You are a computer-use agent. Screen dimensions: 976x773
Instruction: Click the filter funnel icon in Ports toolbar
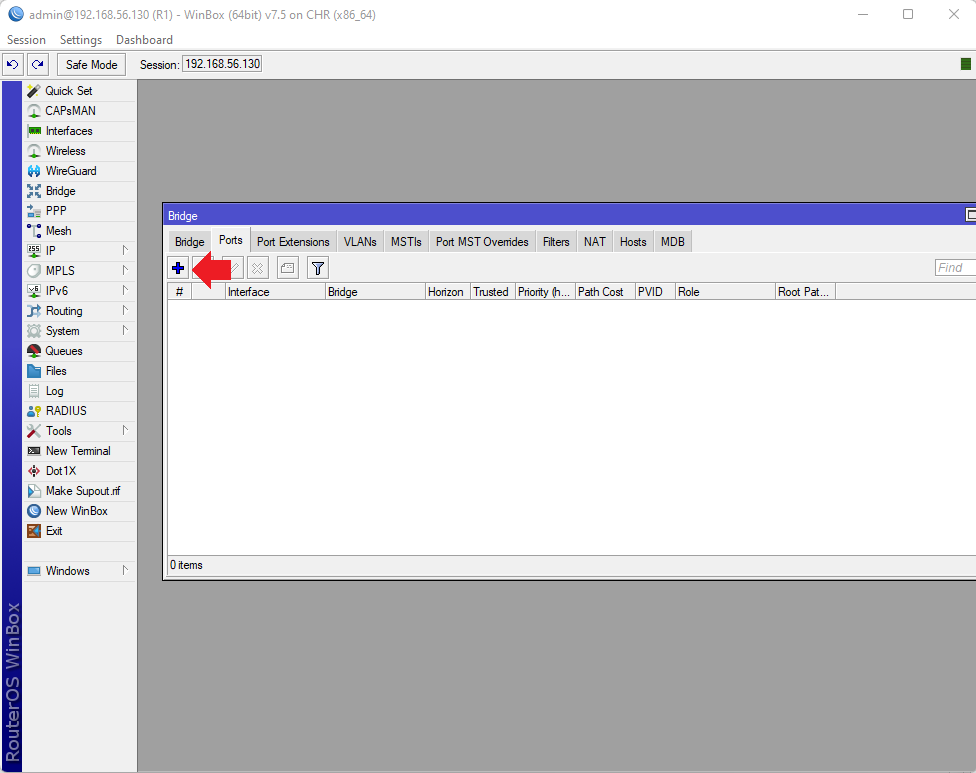click(x=317, y=267)
